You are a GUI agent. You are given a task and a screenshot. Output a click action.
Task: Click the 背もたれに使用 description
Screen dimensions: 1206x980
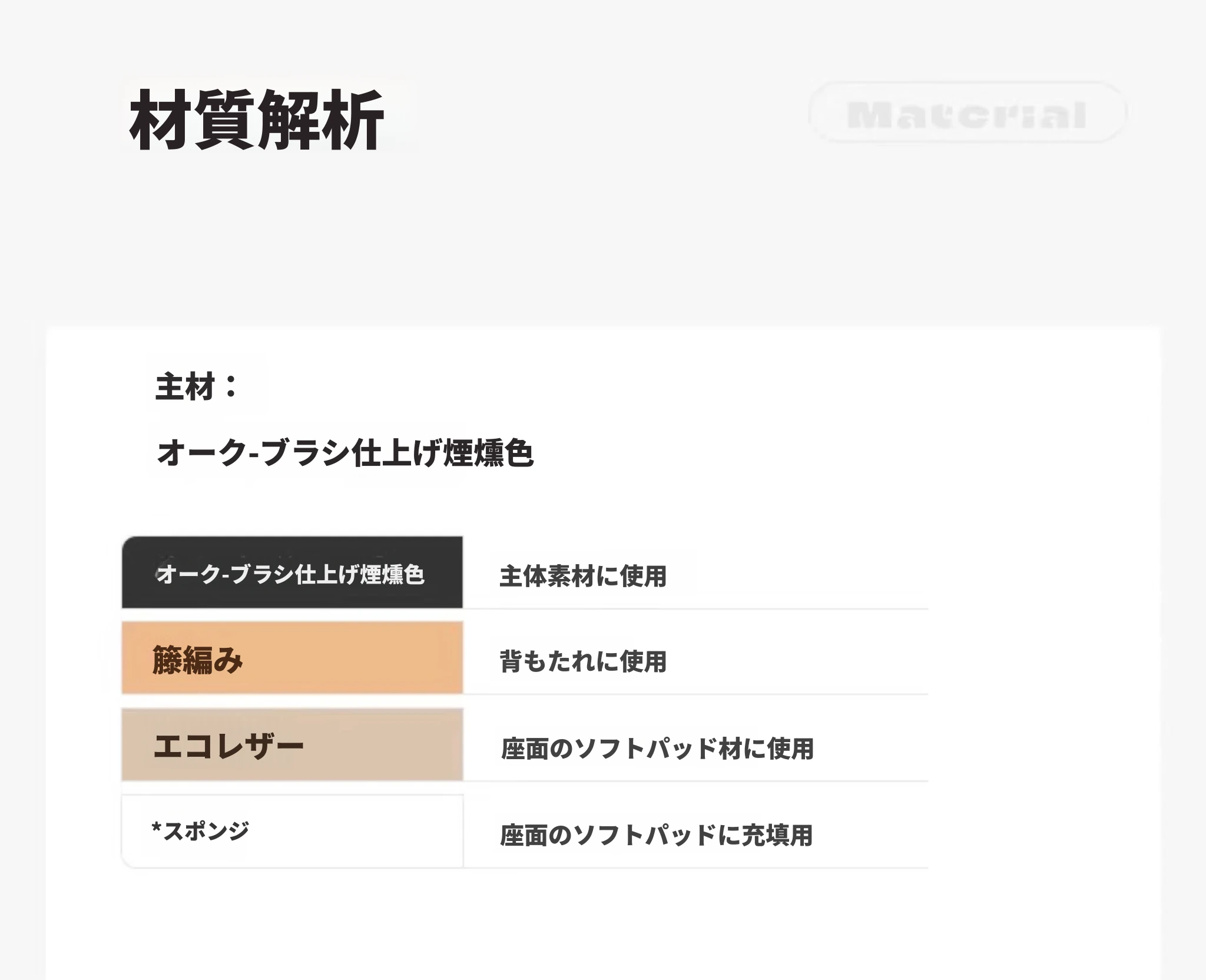tap(583, 661)
